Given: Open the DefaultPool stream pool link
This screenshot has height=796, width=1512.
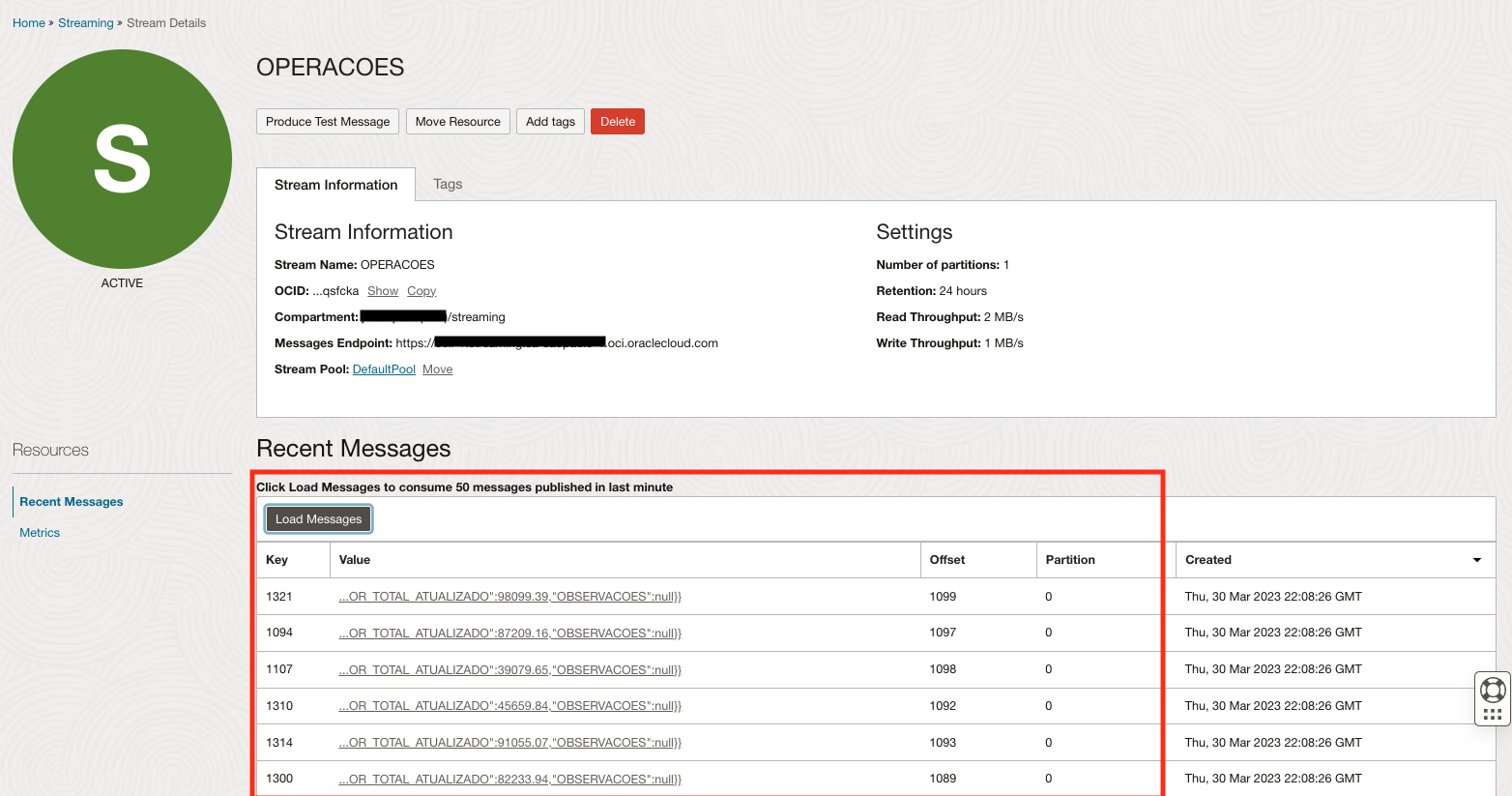Looking at the screenshot, I should [x=384, y=369].
